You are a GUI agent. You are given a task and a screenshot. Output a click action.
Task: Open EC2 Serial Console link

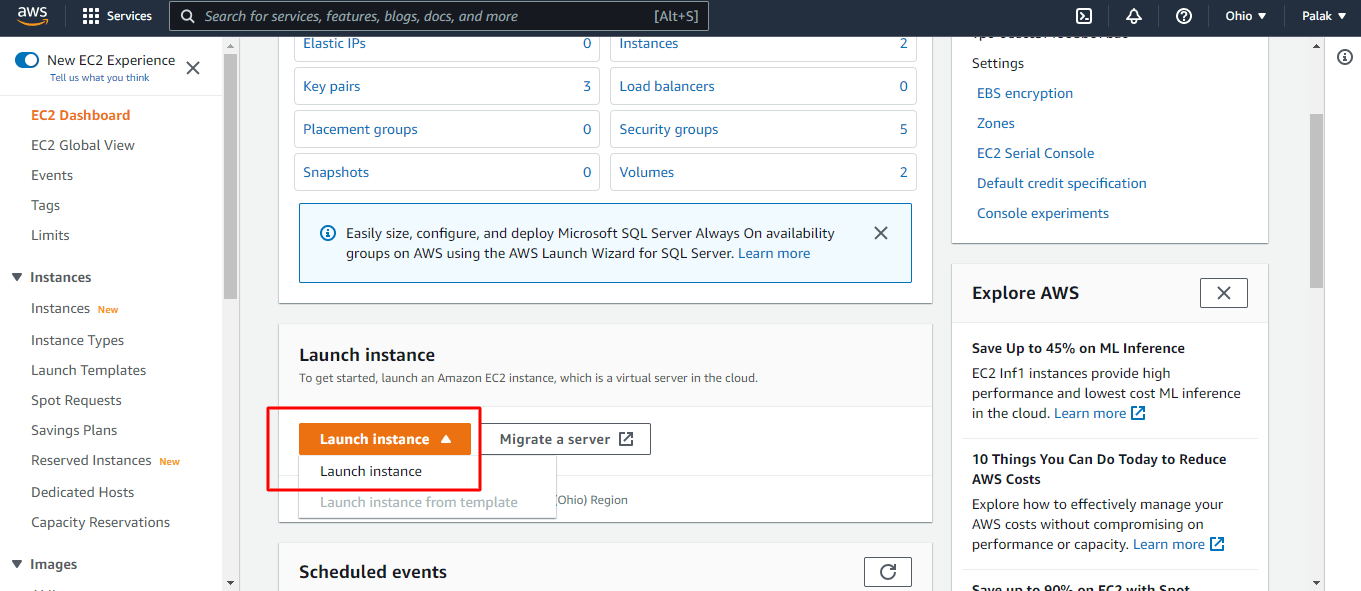tap(1036, 153)
